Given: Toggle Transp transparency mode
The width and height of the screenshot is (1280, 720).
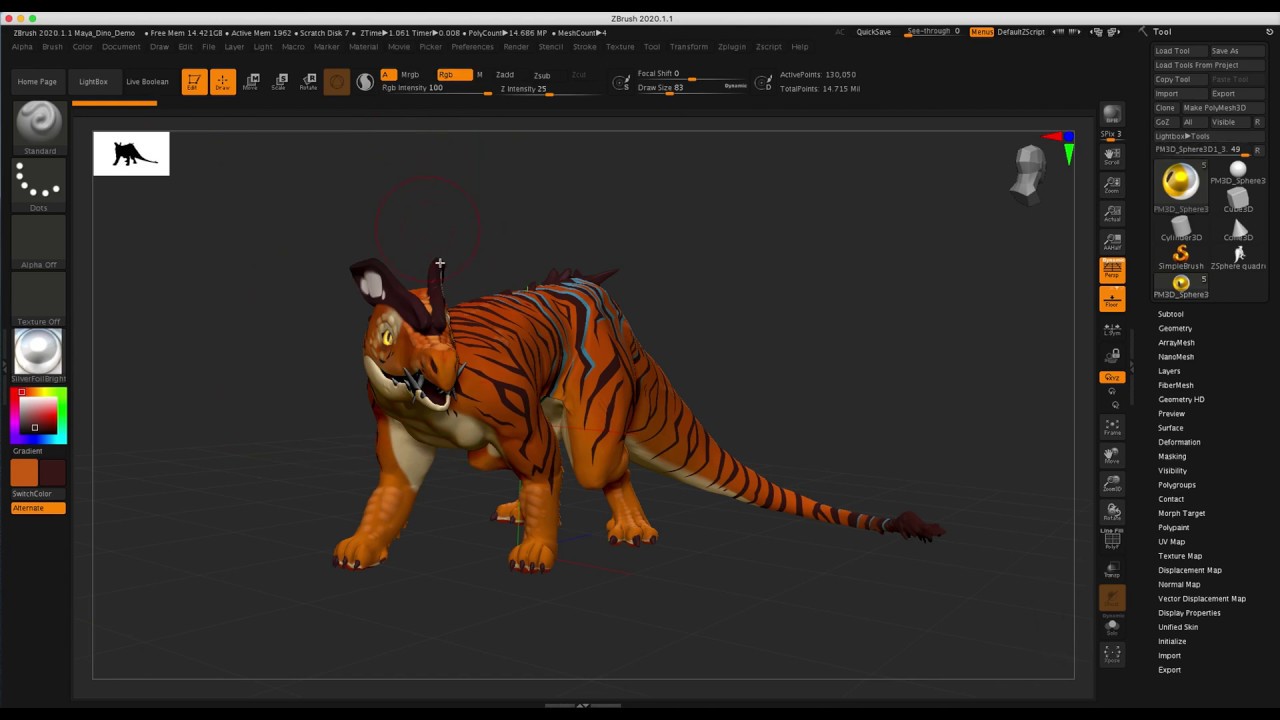Looking at the screenshot, I should pos(1112,569).
